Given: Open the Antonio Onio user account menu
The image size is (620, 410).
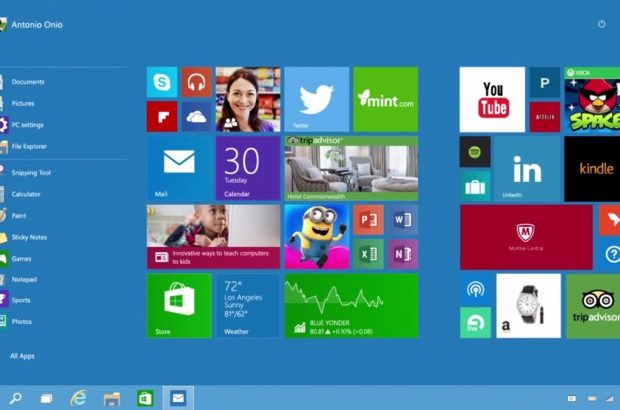Looking at the screenshot, I should [35, 24].
